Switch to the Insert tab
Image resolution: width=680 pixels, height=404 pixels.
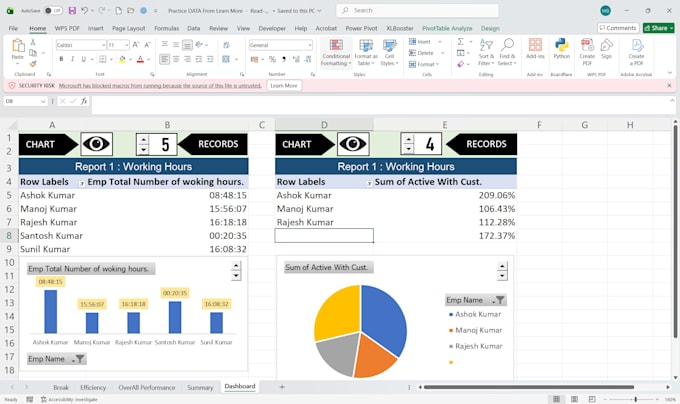95,28
